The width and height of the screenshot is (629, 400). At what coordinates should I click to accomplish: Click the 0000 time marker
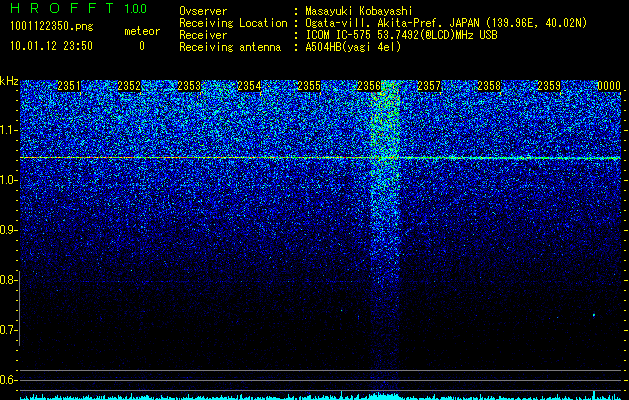click(609, 86)
